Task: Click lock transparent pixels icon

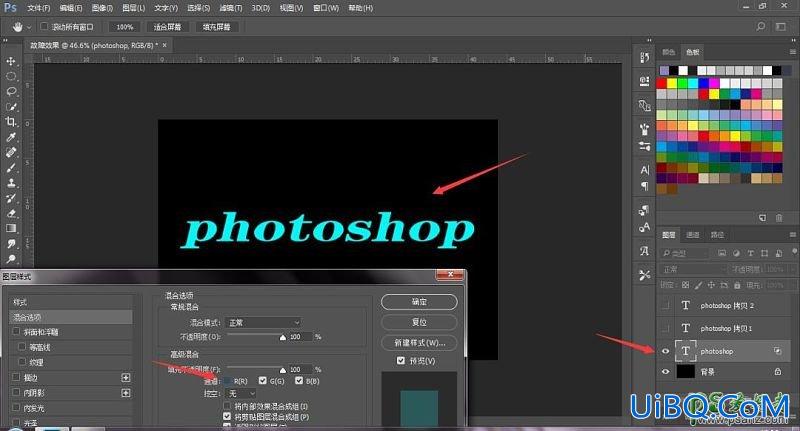Action: [x=685, y=285]
